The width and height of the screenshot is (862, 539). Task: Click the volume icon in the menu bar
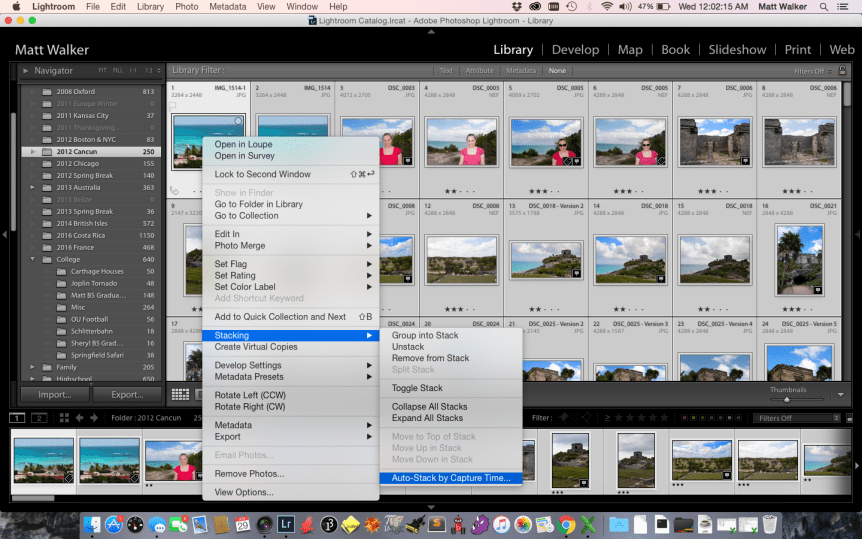(625, 7)
